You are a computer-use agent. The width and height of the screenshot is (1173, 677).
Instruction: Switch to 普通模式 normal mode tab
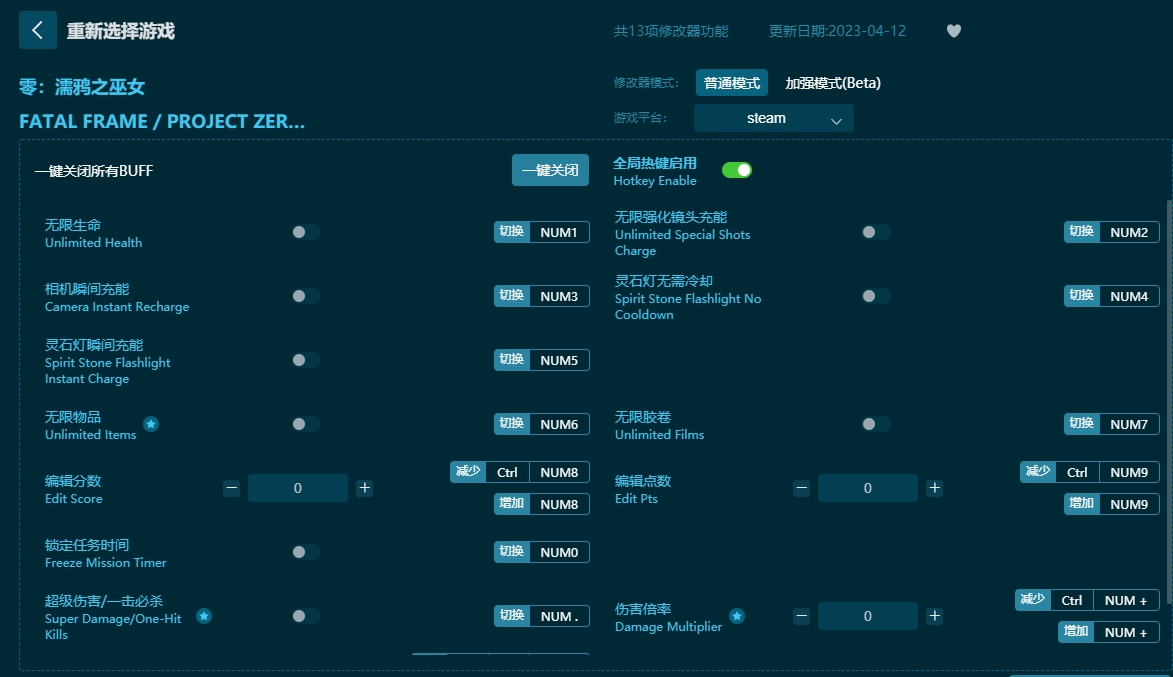pyautogui.click(x=731, y=83)
